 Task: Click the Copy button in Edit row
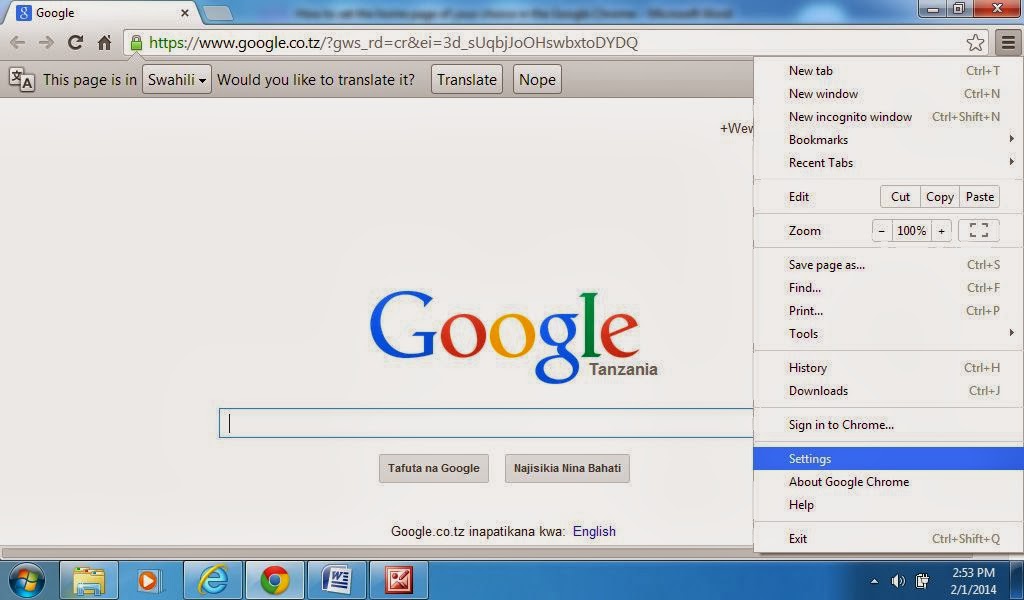[940, 197]
